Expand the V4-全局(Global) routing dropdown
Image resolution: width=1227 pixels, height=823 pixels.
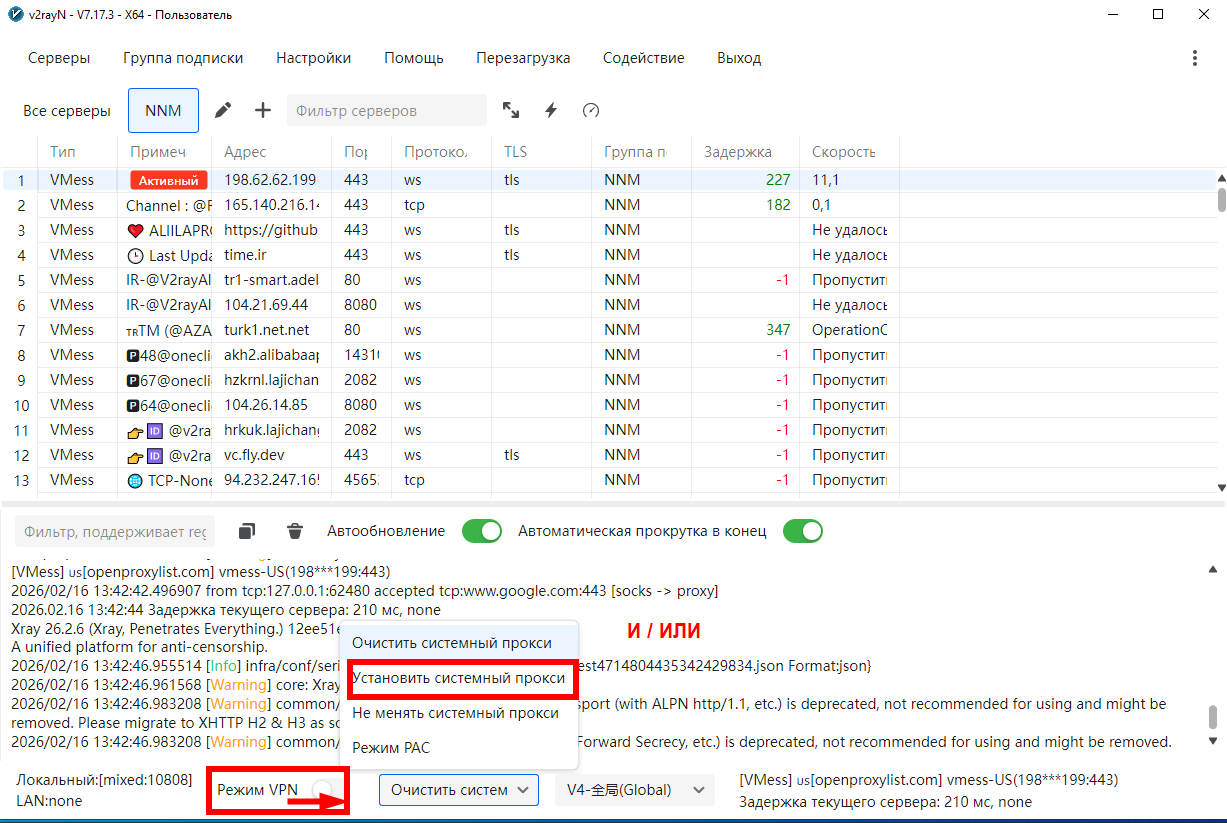pos(634,790)
